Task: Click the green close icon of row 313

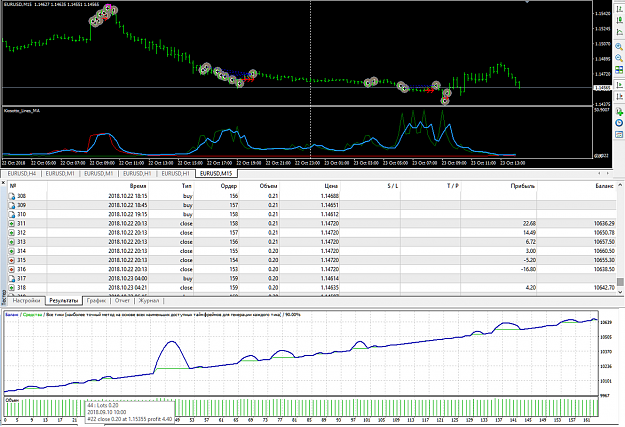Action: [x=12, y=242]
